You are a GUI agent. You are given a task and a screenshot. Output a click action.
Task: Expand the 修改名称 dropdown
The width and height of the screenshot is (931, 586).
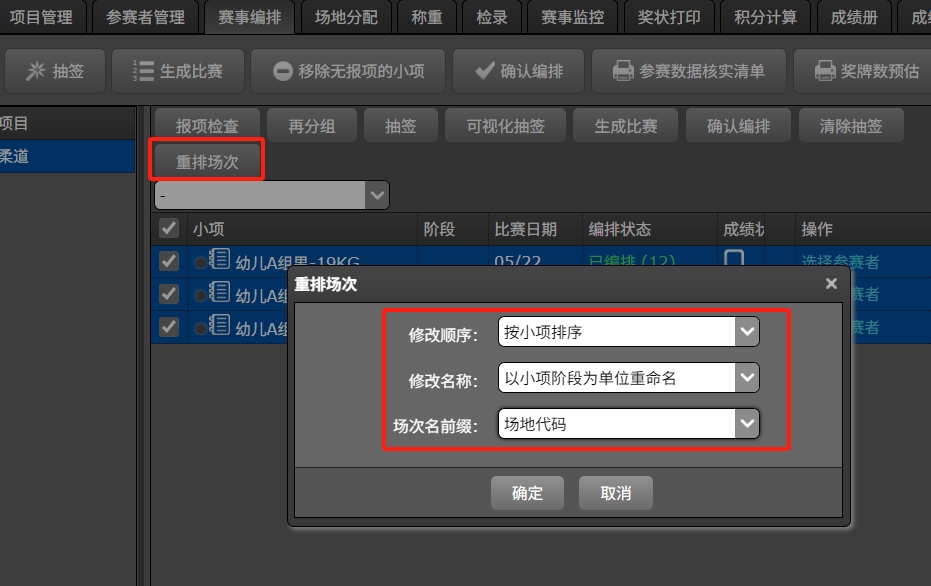coord(746,377)
